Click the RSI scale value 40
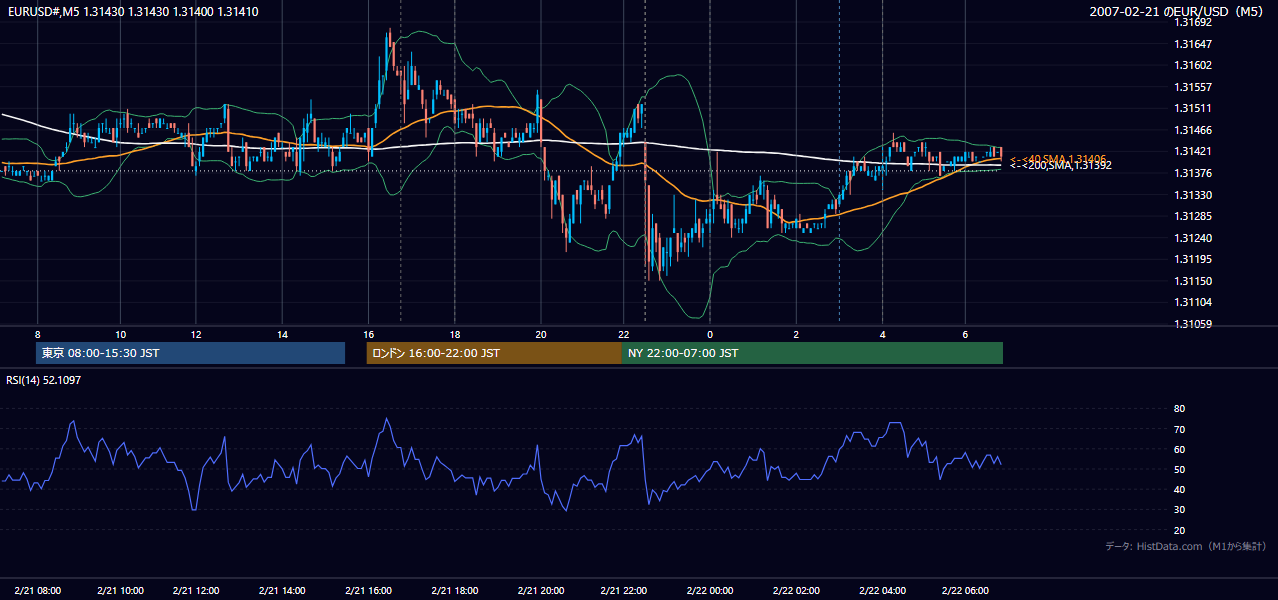The image size is (1278, 600). (x=1180, y=489)
